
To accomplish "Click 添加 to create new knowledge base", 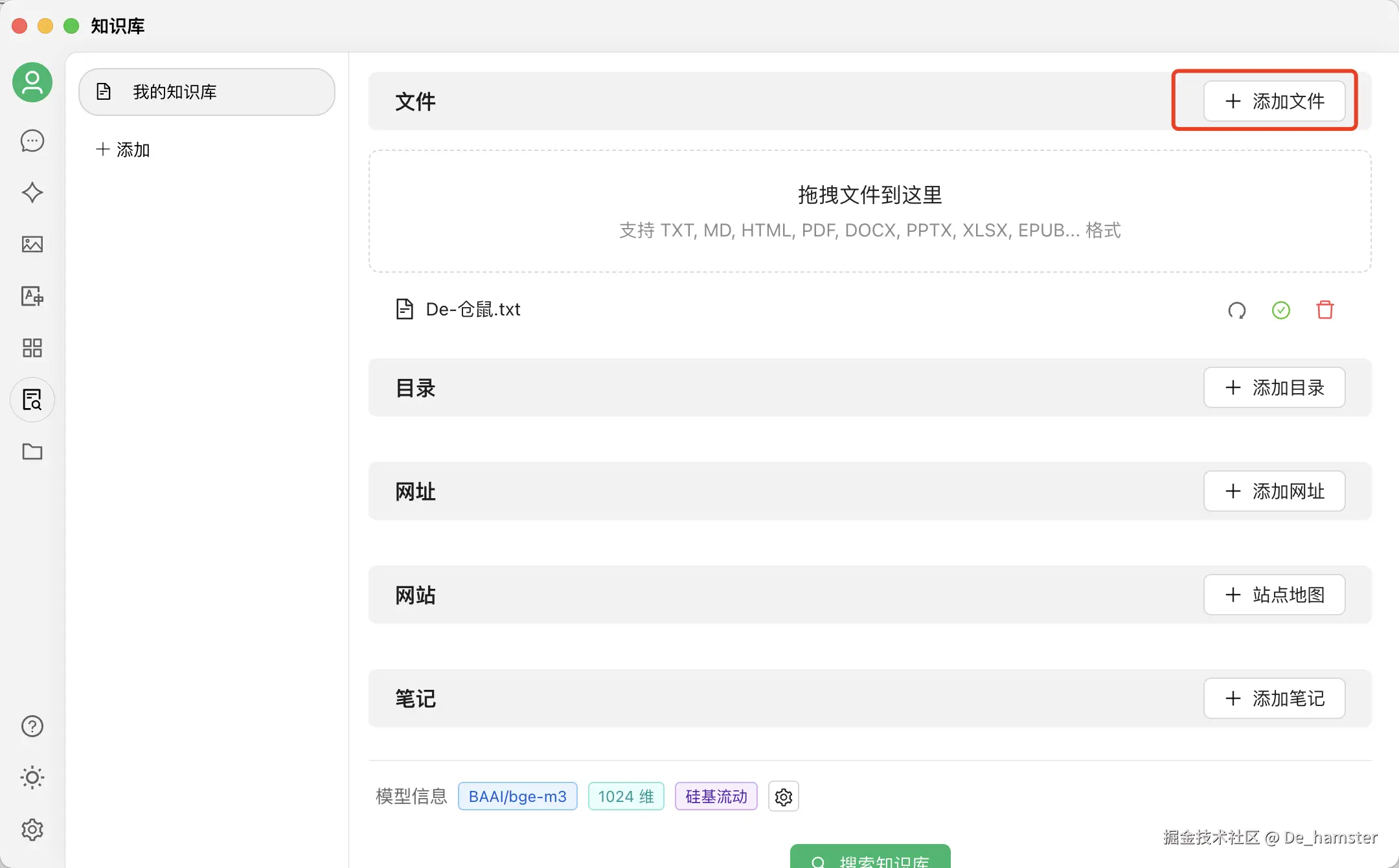I will click(x=123, y=150).
